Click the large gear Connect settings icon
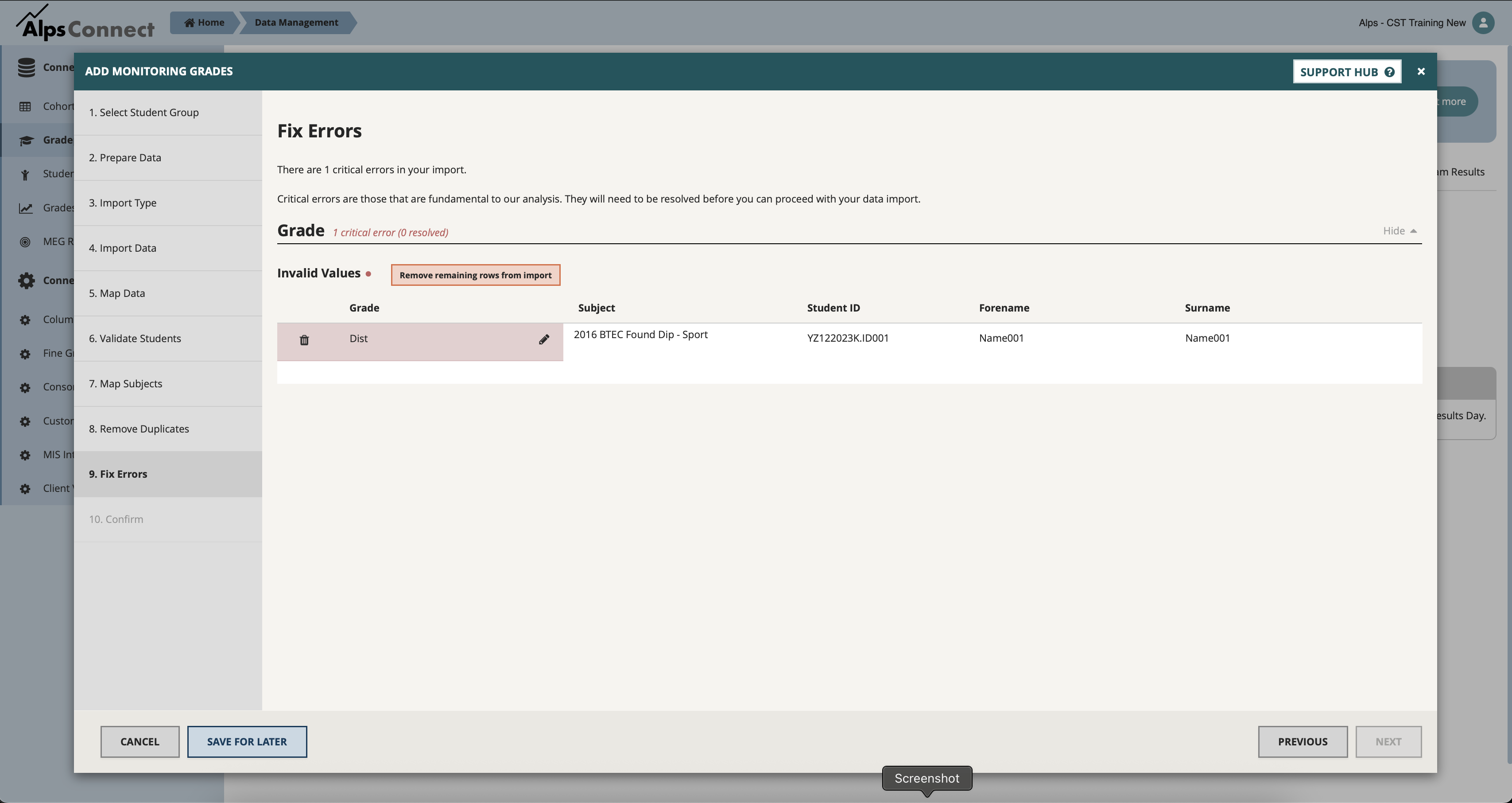This screenshot has width=1512, height=803. (x=27, y=280)
